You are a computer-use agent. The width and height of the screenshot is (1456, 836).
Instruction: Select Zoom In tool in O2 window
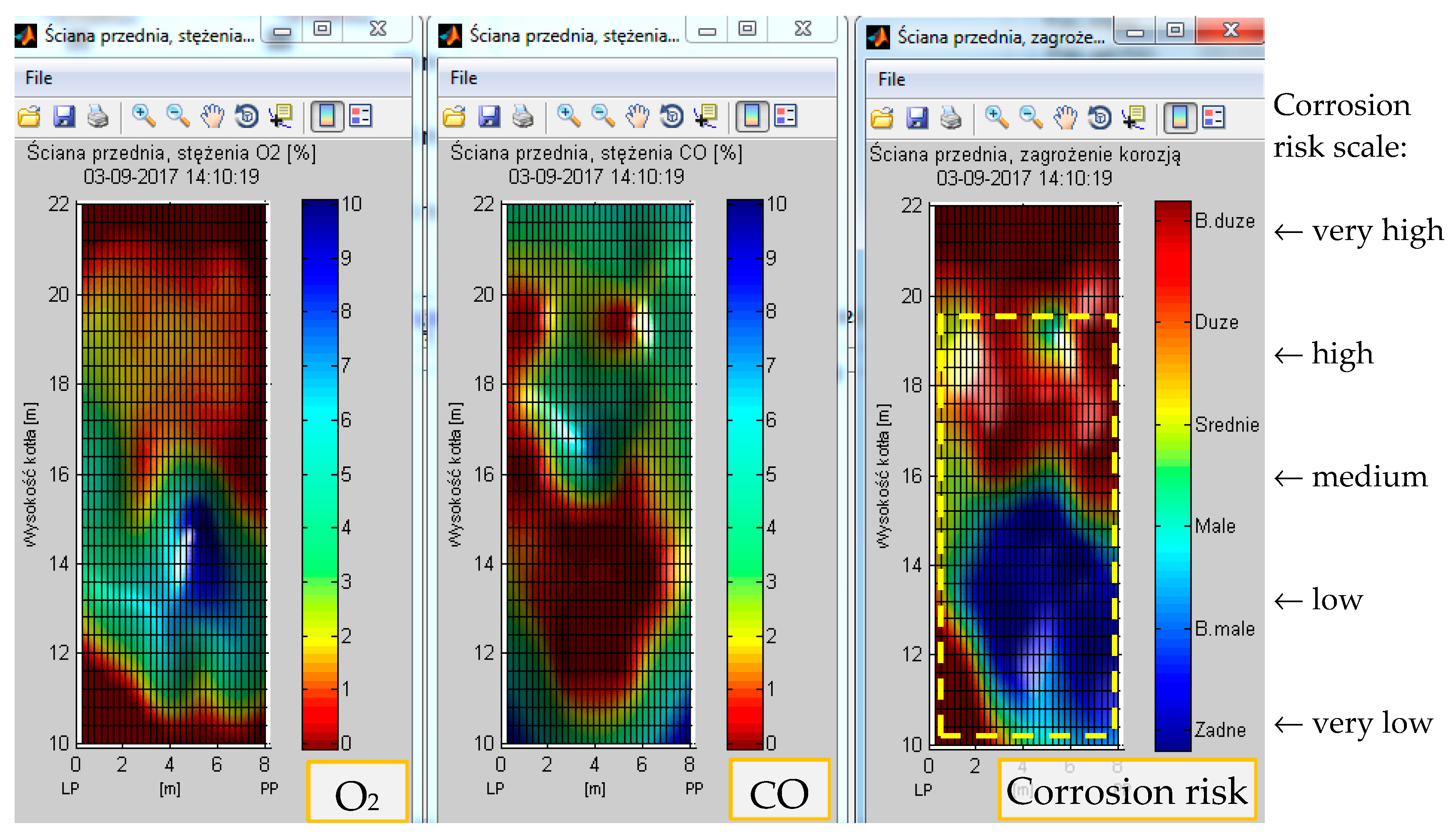(143, 116)
